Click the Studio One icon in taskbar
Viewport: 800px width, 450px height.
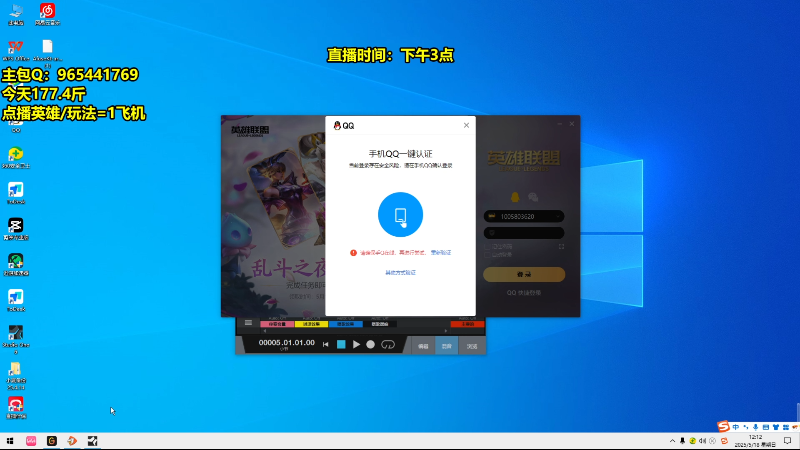[92, 441]
